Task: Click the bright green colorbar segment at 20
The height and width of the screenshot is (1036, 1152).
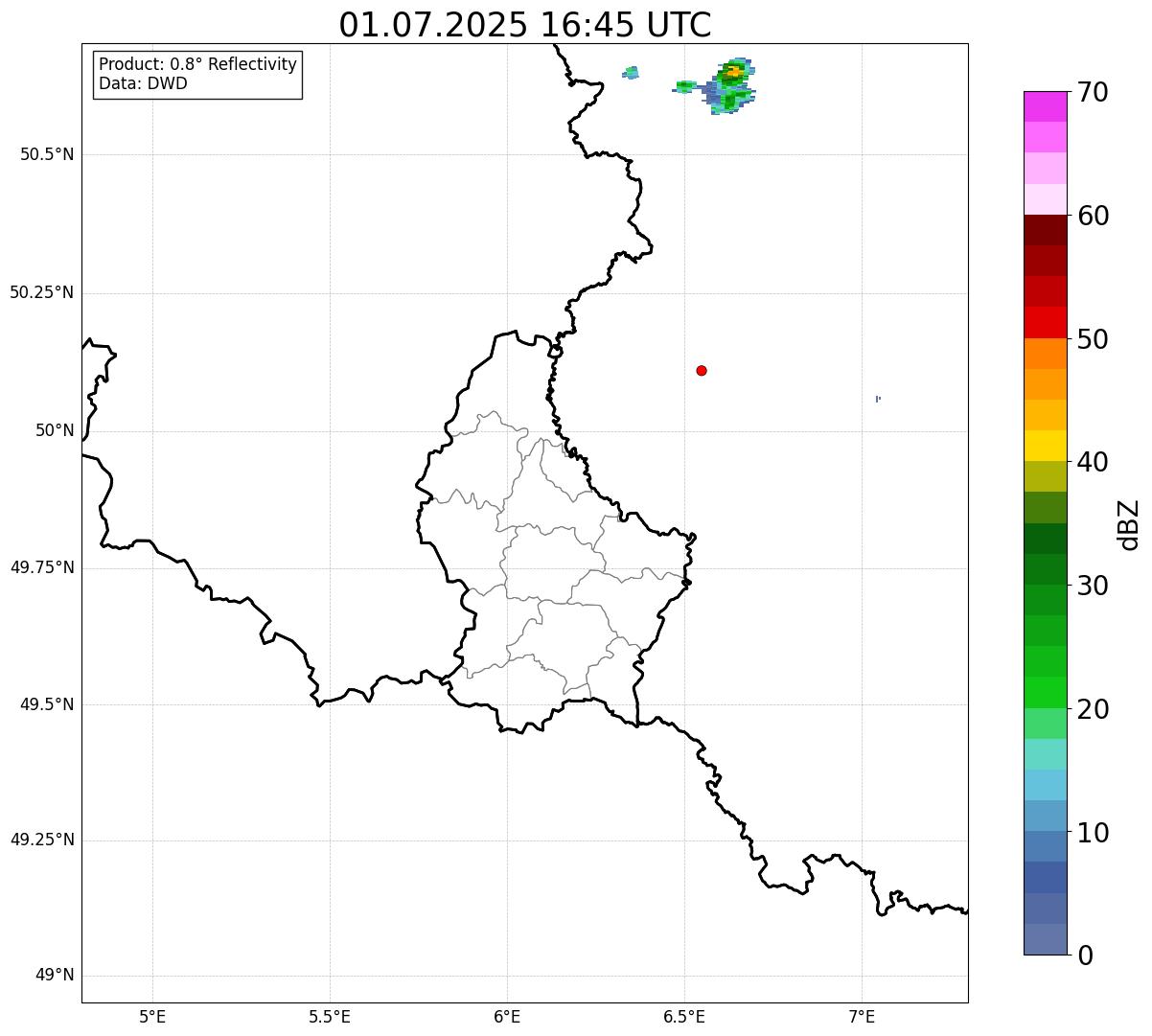Action: (x=1046, y=692)
